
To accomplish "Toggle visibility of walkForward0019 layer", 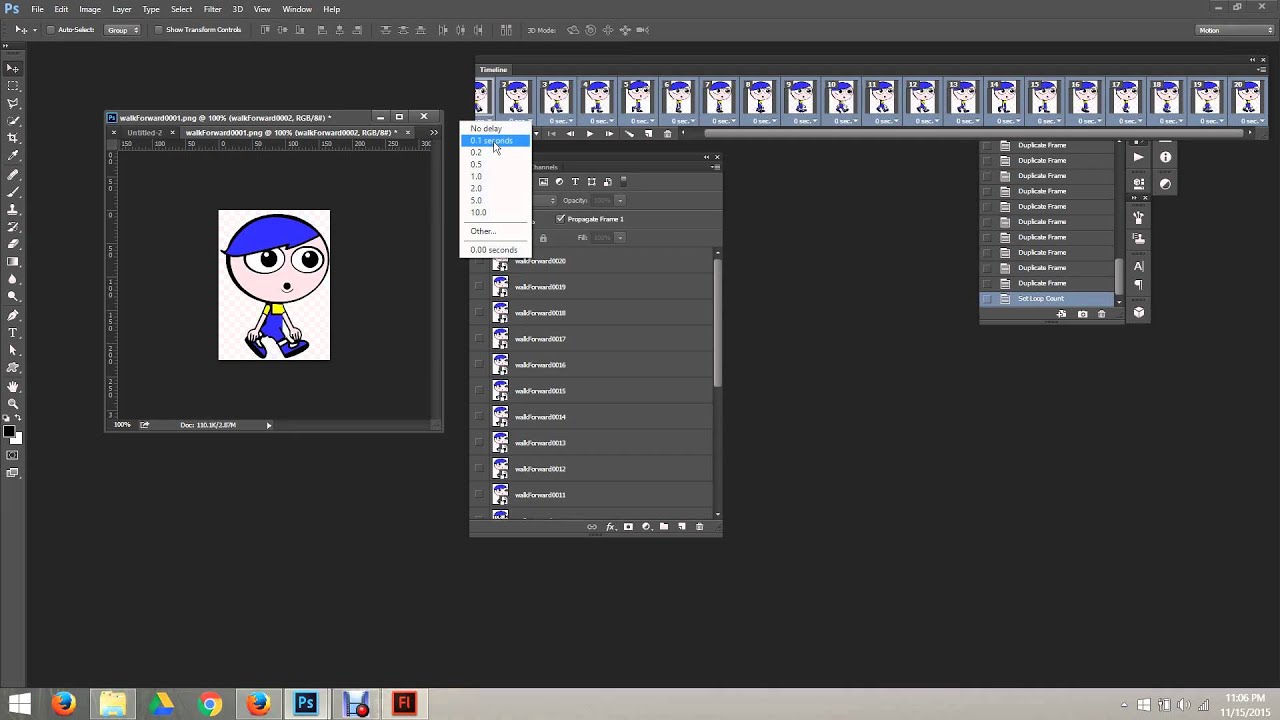I will [x=479, y=287].
